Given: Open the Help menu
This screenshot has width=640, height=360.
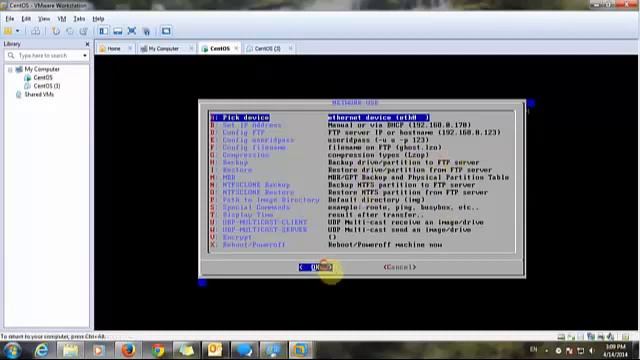Looking at the screenshot, I should pyautogui.click(x=98, y=19).
